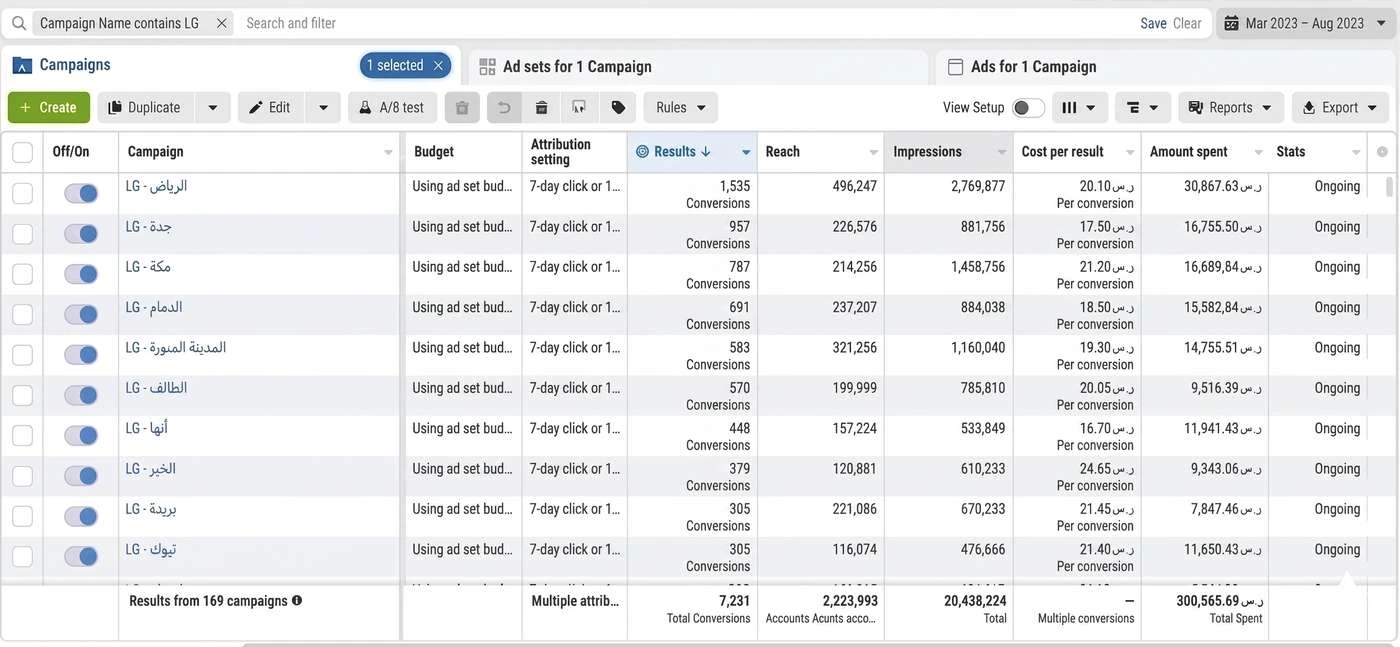Open the columns layout dropdown
This screenshot has height=647, width=1400.
pyautogui.click(x=1079, y=108)
